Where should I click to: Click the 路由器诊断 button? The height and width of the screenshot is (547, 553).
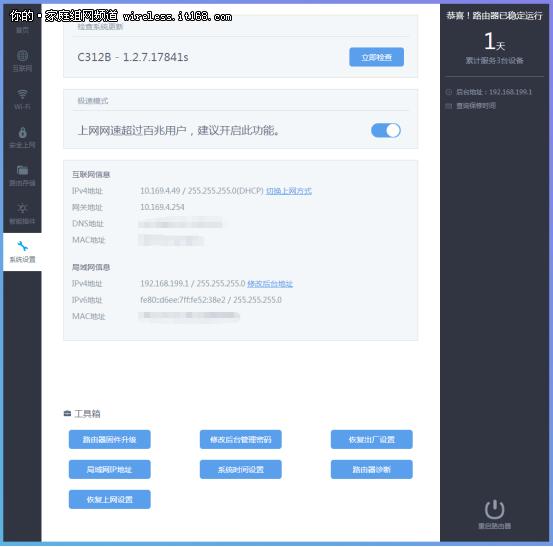pos(371,469)
